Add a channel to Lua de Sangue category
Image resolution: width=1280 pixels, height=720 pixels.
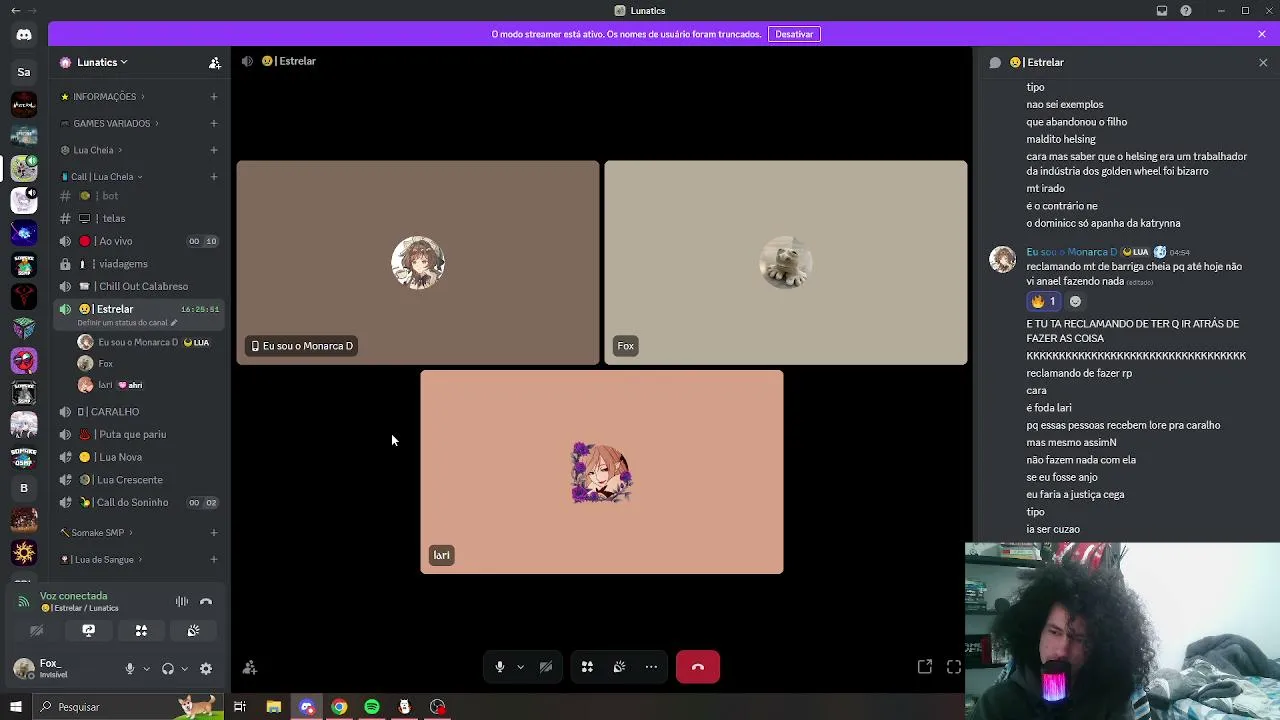(x=213, y=559)
